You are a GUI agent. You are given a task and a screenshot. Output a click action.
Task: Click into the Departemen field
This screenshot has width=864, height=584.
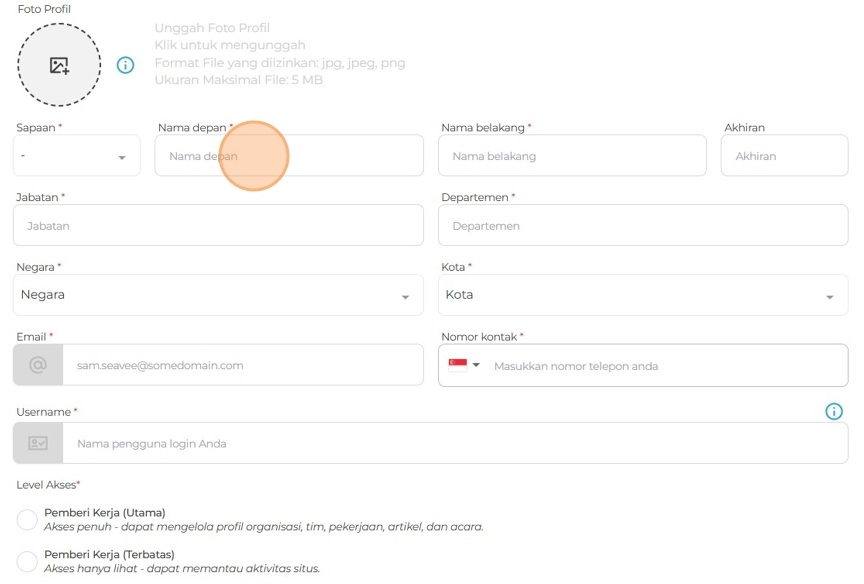click(642, 226)
